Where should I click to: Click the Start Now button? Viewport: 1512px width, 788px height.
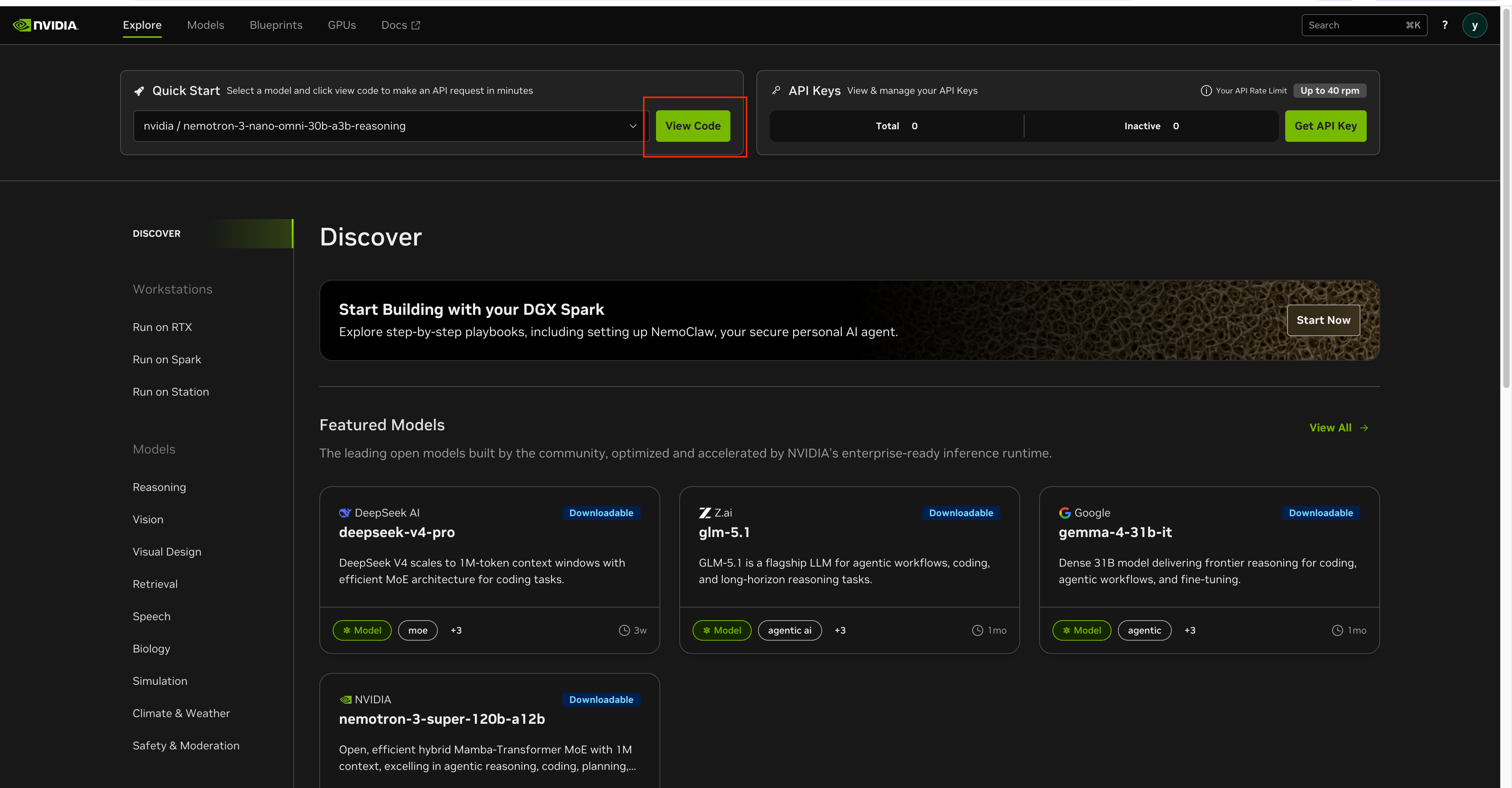pyautogui.click(x=1323, y=320)
